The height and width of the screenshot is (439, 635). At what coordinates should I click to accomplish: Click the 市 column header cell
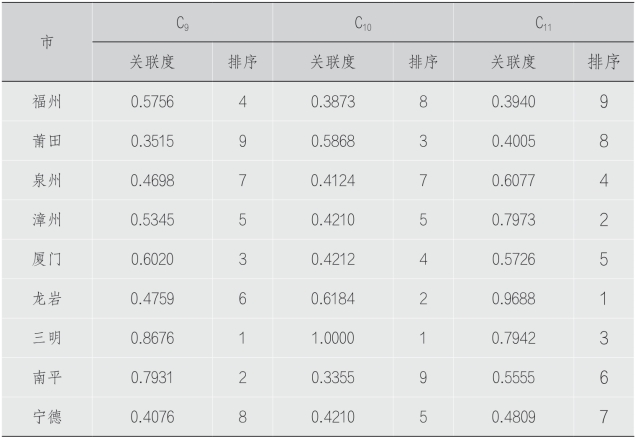[x=47, y=42]
